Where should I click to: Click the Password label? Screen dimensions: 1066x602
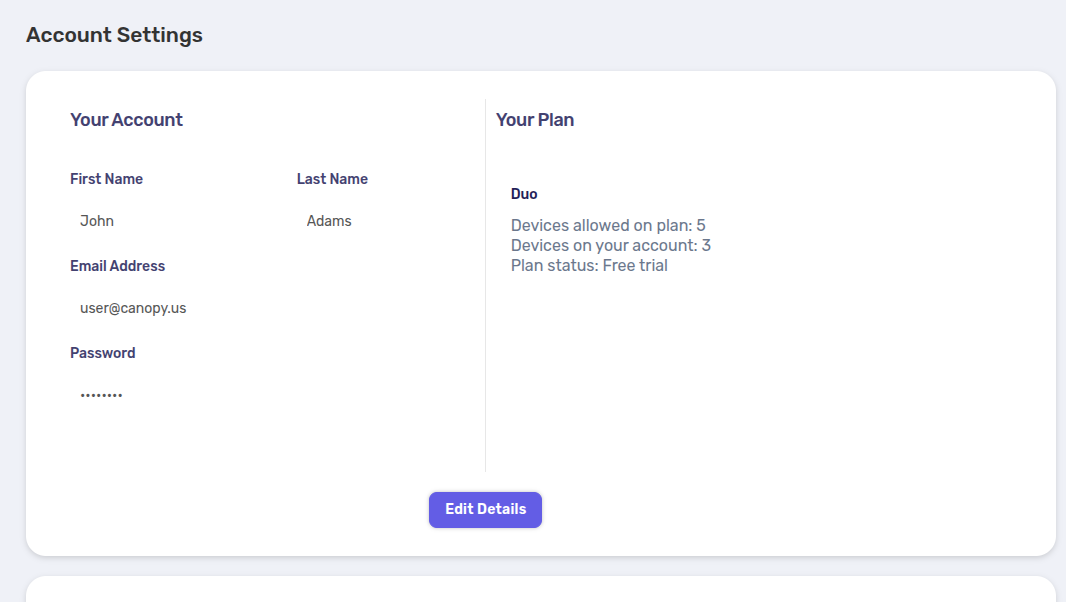[103, 353]
